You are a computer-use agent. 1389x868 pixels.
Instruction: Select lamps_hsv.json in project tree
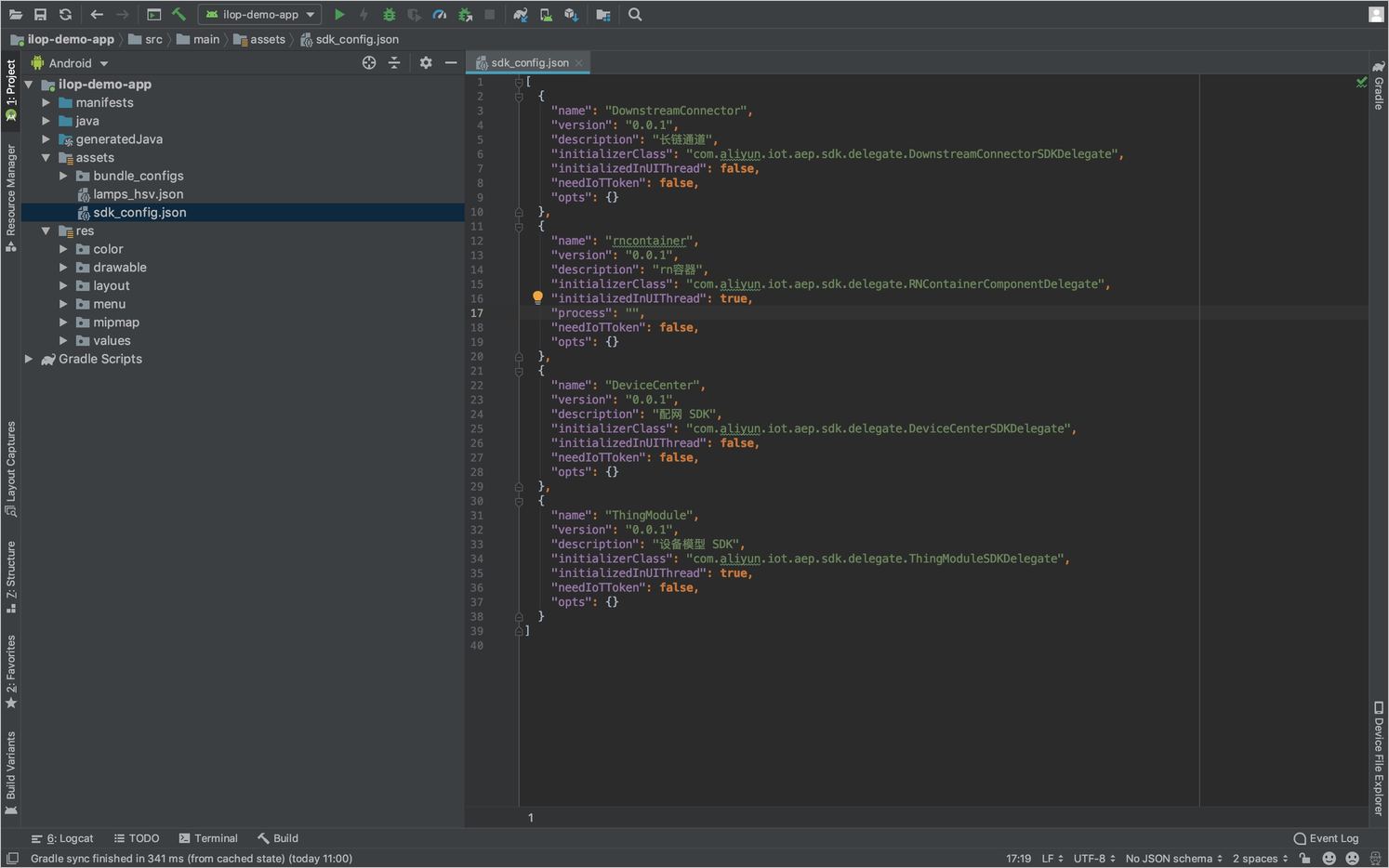(138, 194)
